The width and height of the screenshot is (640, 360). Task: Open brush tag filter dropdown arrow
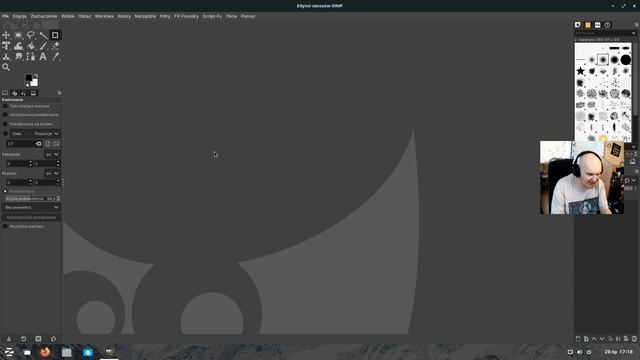(633, 33)
